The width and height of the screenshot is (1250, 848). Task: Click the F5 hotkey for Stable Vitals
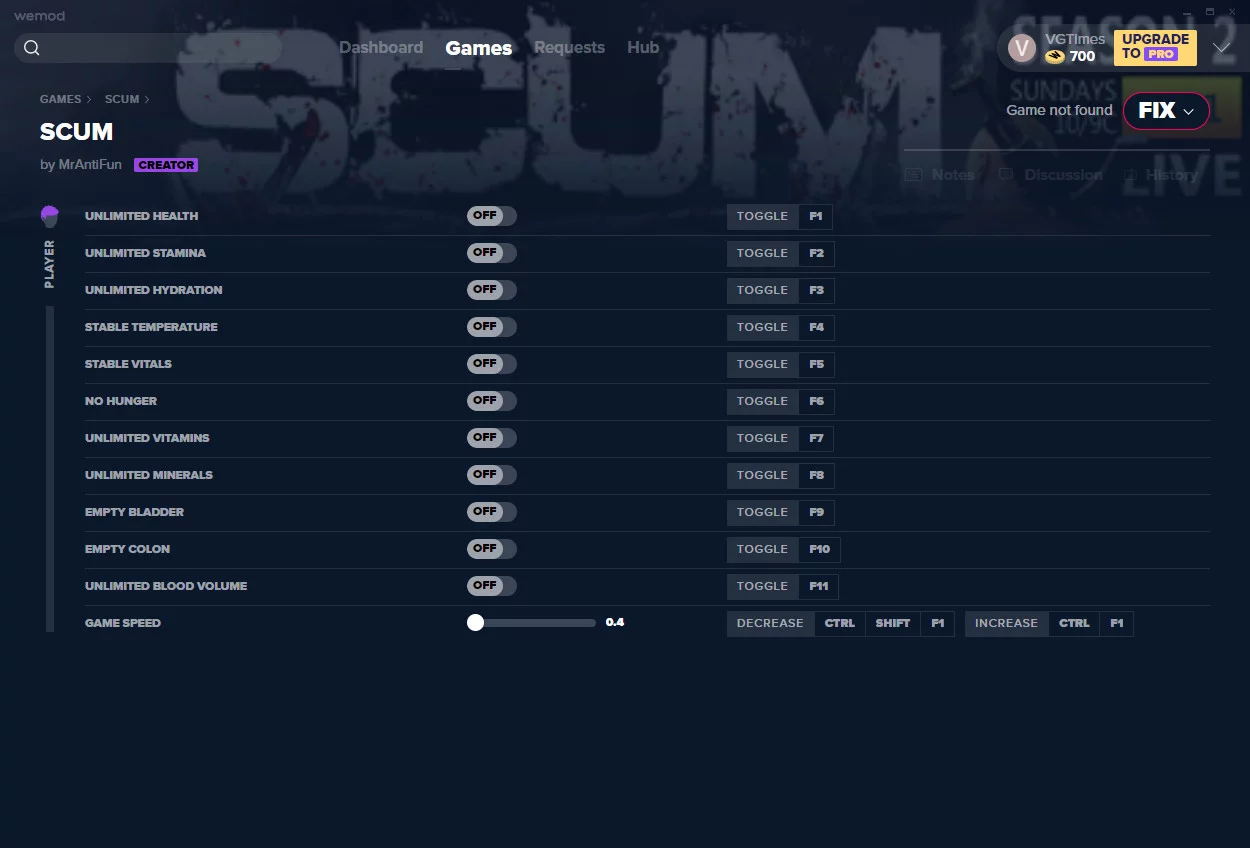tap(816, 364)
